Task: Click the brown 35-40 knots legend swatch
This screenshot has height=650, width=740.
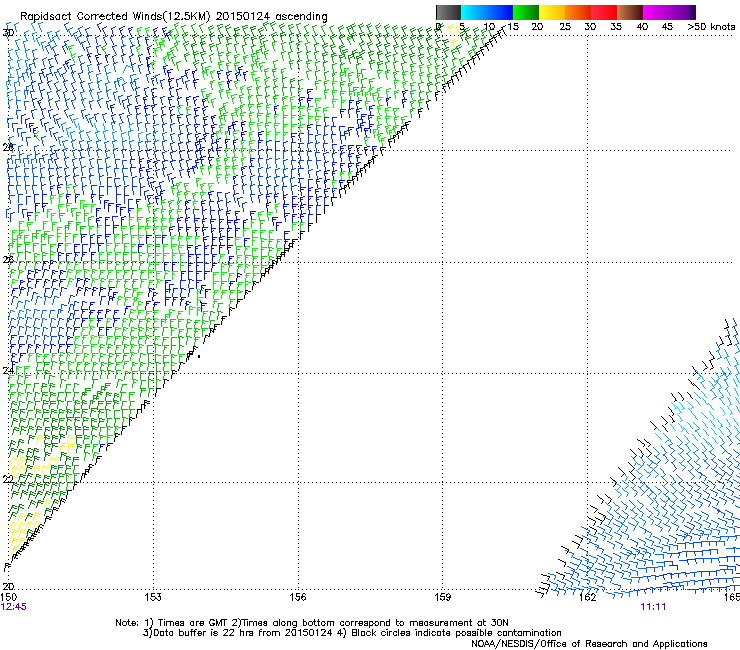Action: coord(630,12)
